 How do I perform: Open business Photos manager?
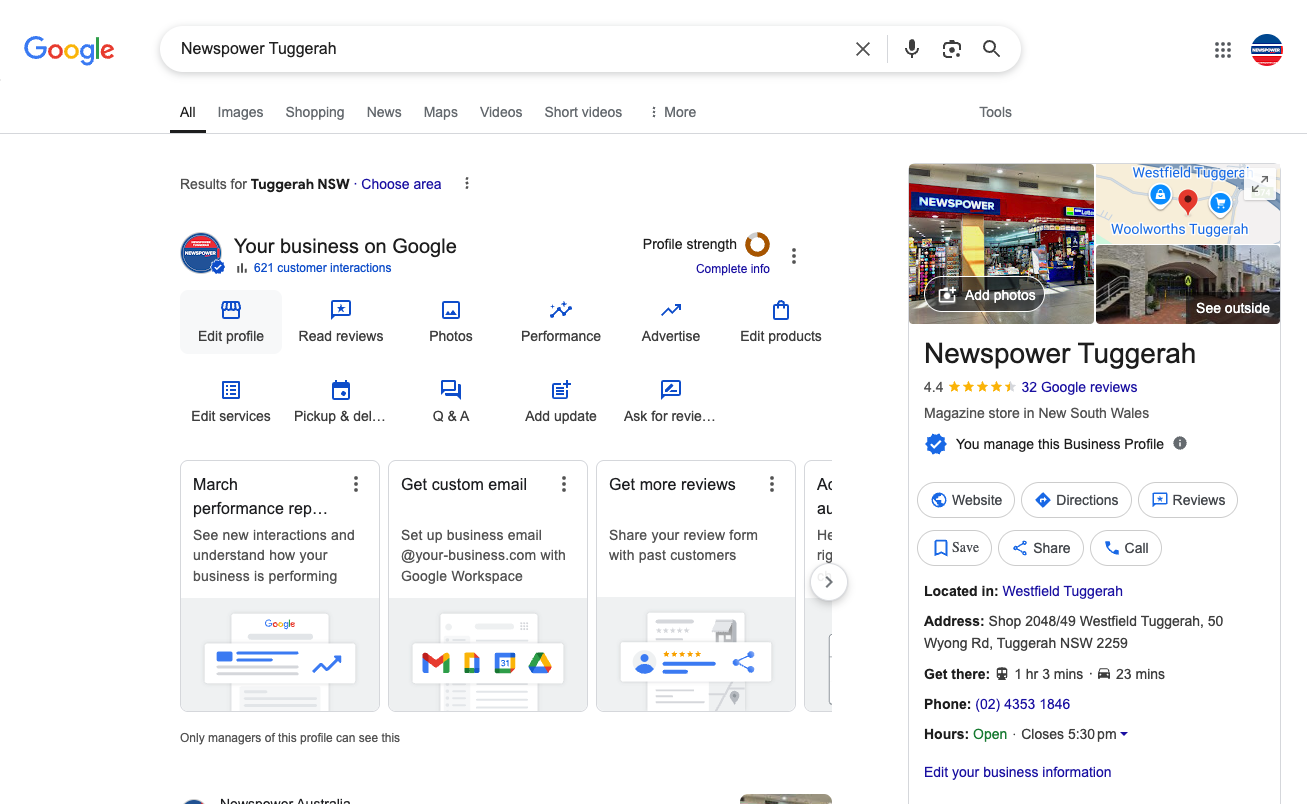(x=451, y=322)
